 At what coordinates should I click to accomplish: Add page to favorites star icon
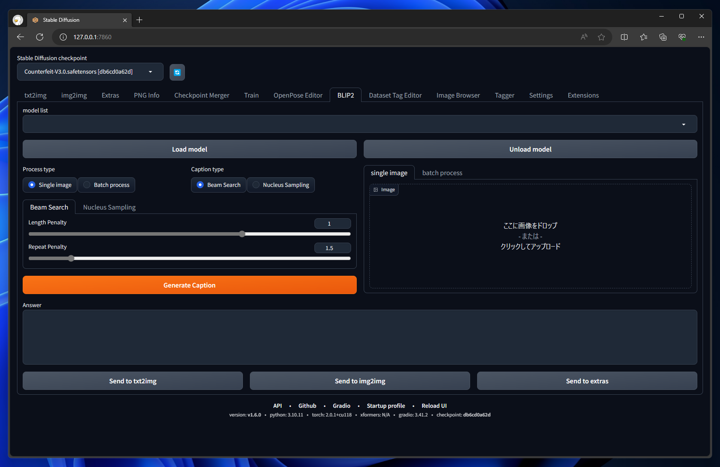click(601, 37)
